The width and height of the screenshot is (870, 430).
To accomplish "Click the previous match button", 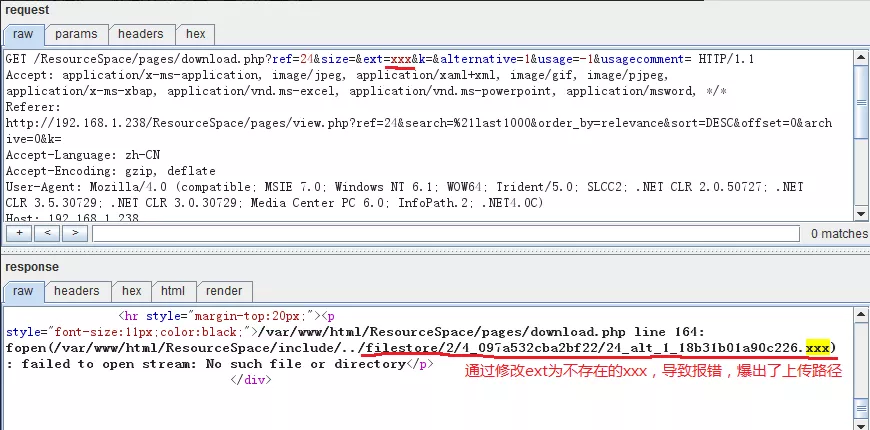I will coord(47,233).
